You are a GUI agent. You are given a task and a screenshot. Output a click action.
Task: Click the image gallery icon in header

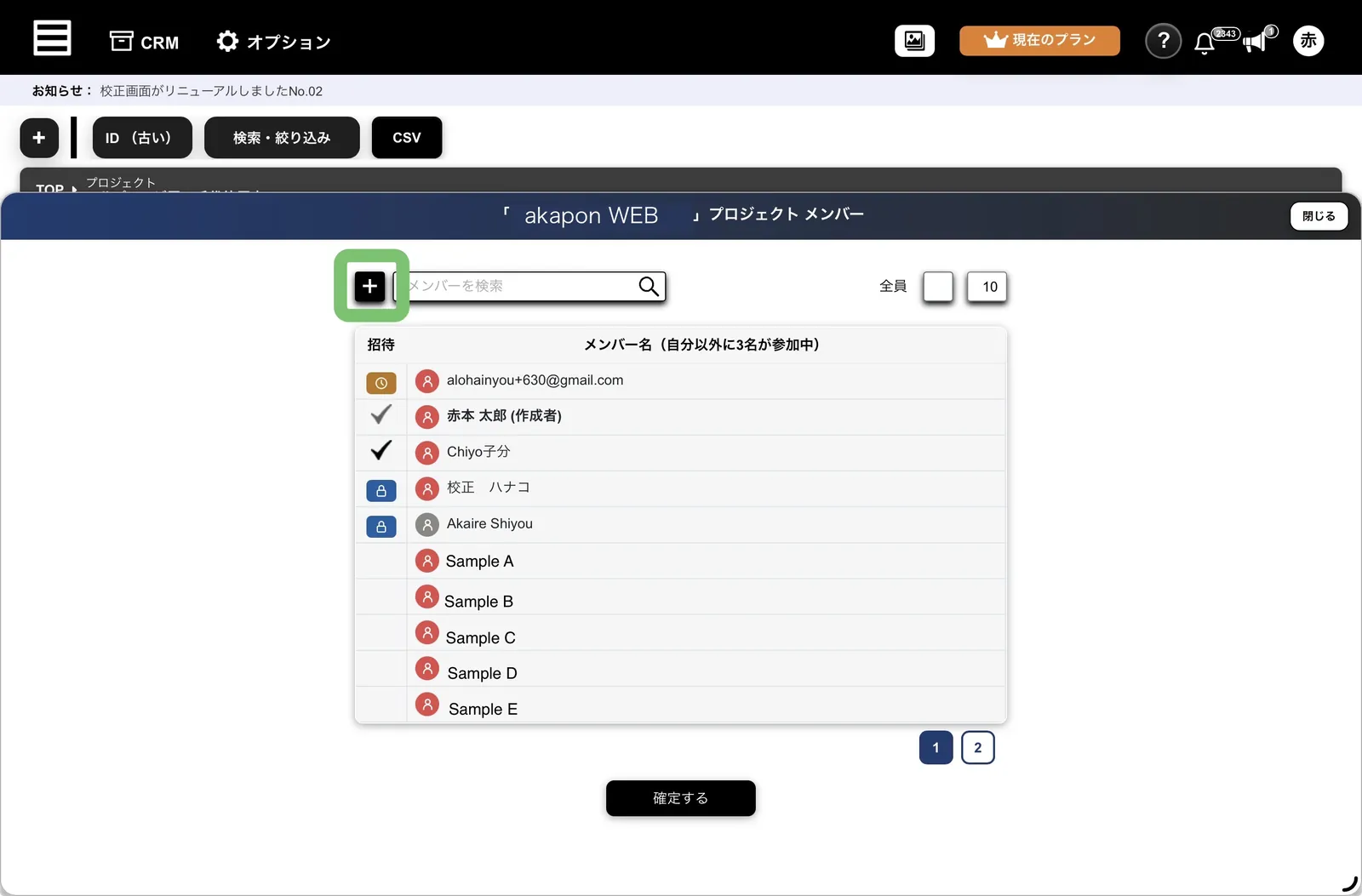(914, 40)
